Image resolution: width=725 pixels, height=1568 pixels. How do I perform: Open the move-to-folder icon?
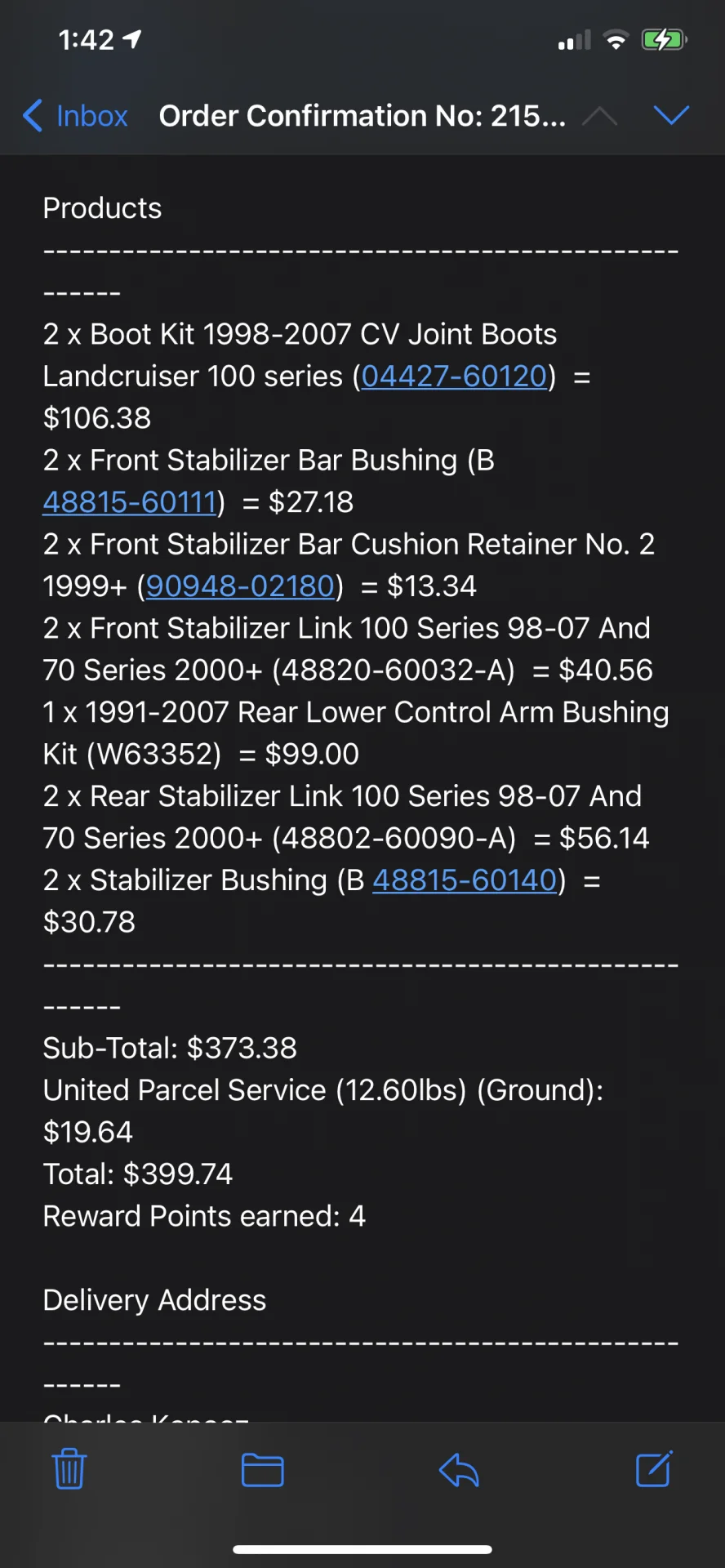point(263,1470)
